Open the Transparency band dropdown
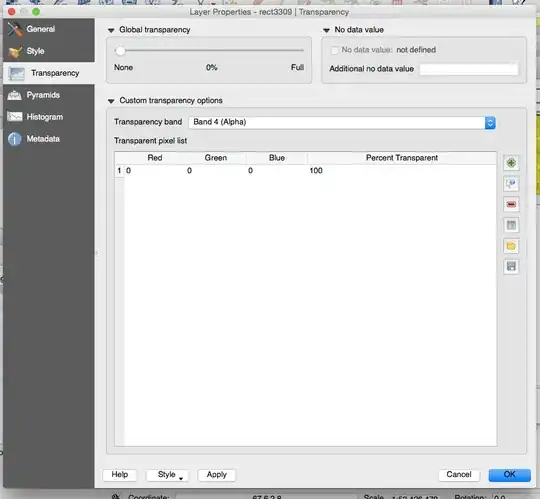The image size is (540, 499). [x=342, y=123]
